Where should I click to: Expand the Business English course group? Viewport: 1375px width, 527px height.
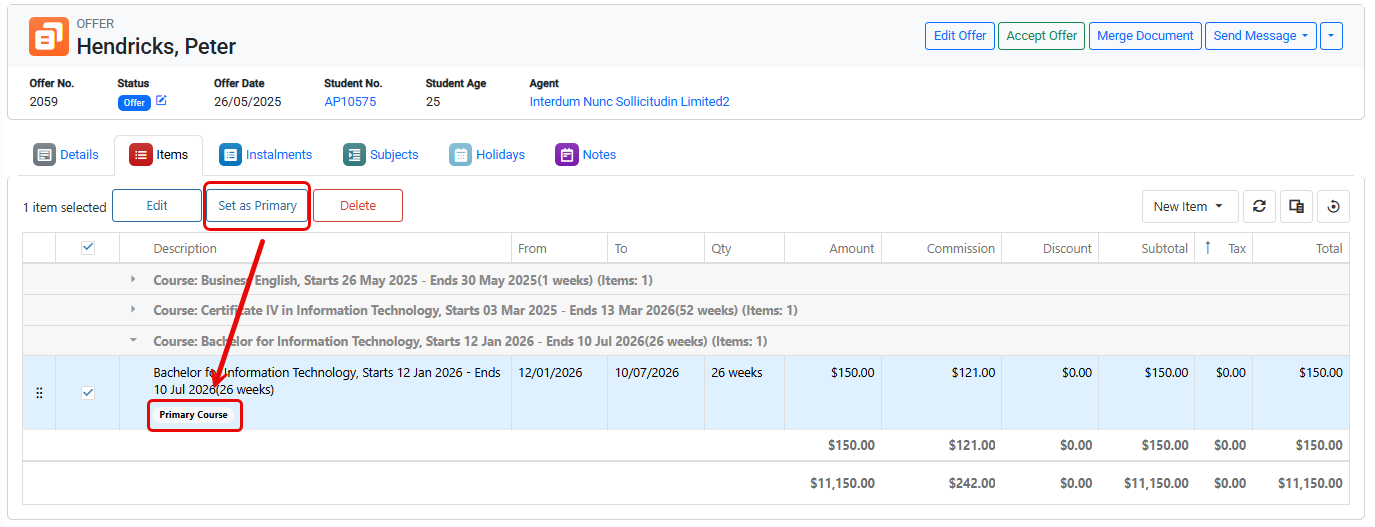pyautogui.click(x=133, y=280)
